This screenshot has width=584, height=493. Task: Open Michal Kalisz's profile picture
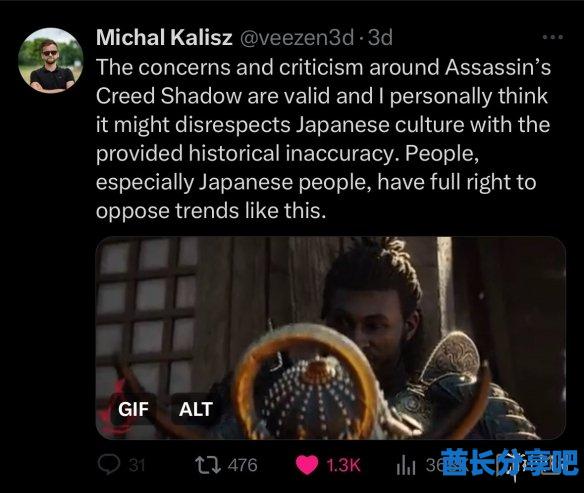coord(51,61)
